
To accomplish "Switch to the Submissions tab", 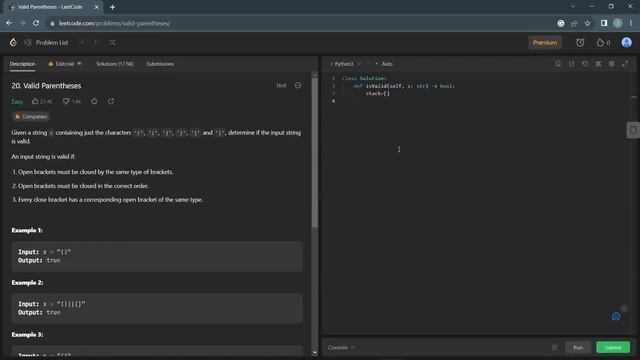I will point(160,64).
